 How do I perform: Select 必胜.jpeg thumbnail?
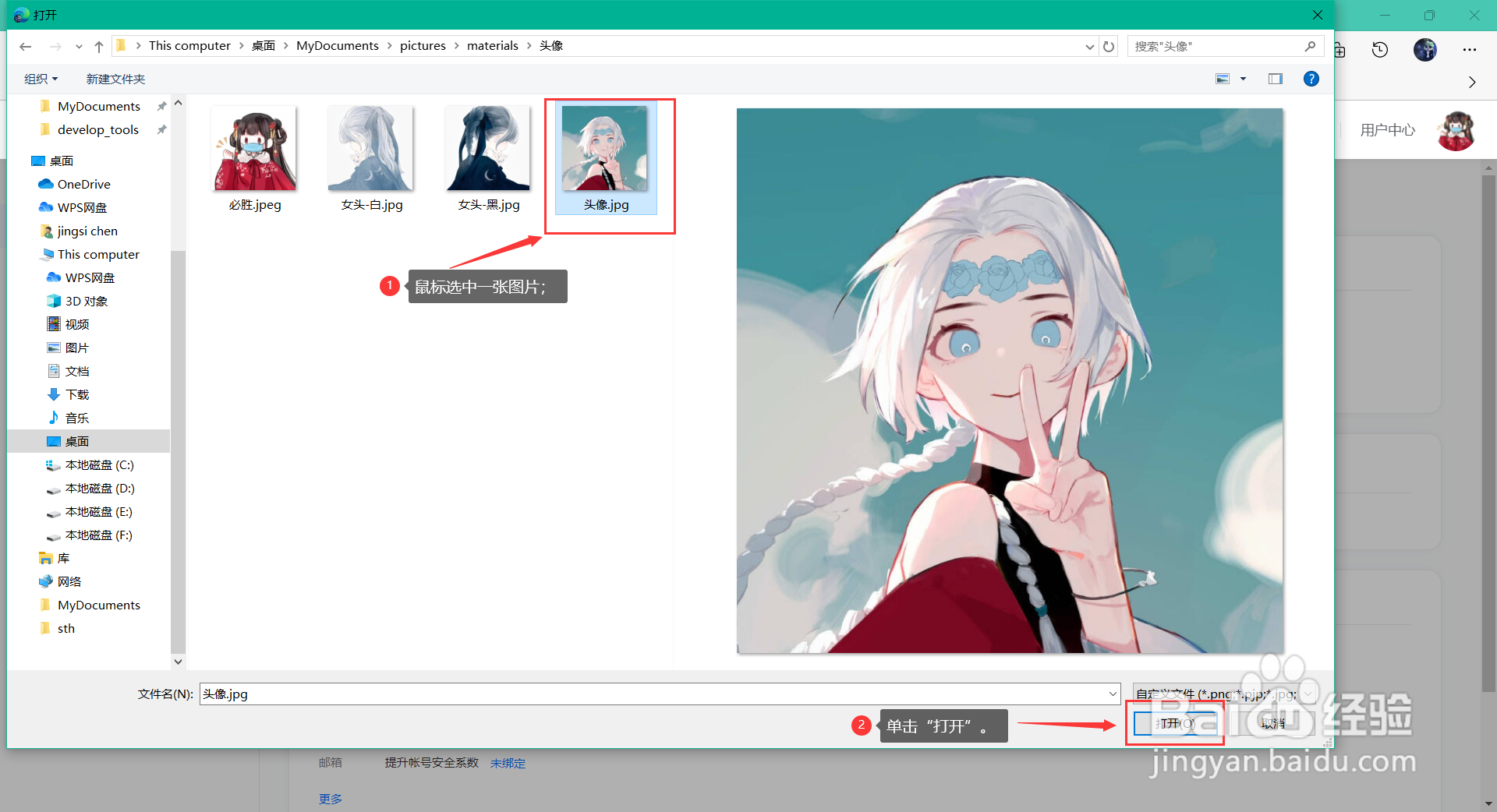click(254, 159)
